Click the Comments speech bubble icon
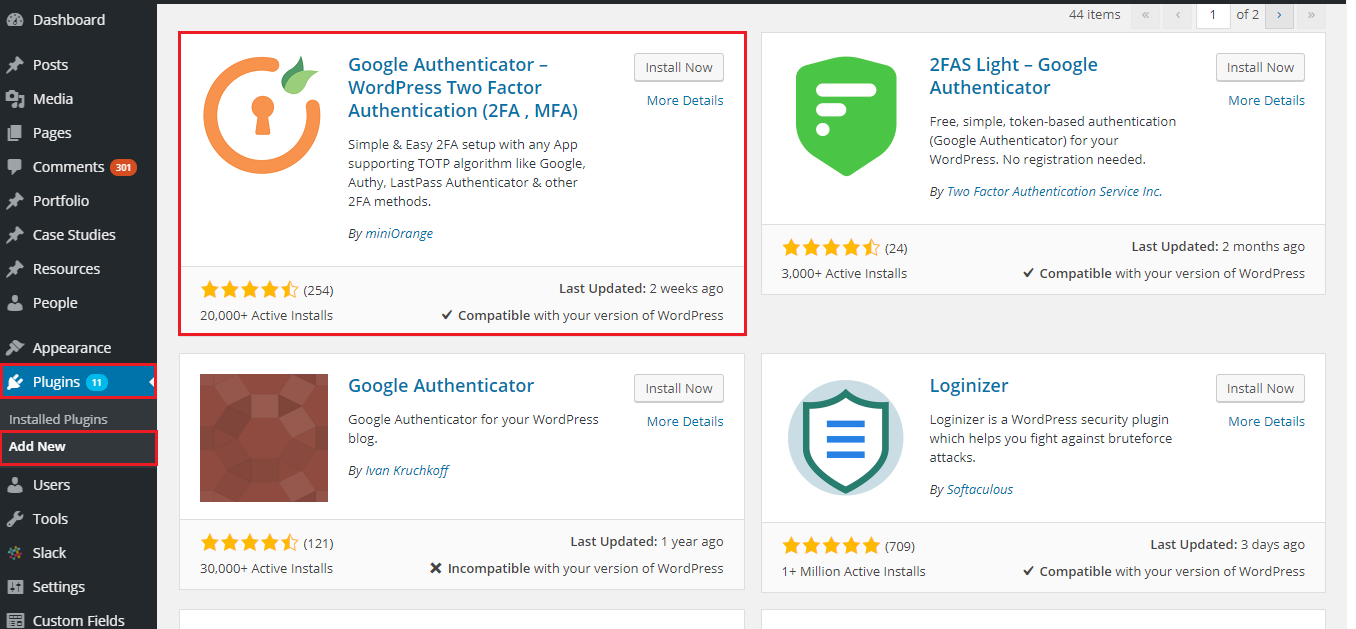 [15, 167]
